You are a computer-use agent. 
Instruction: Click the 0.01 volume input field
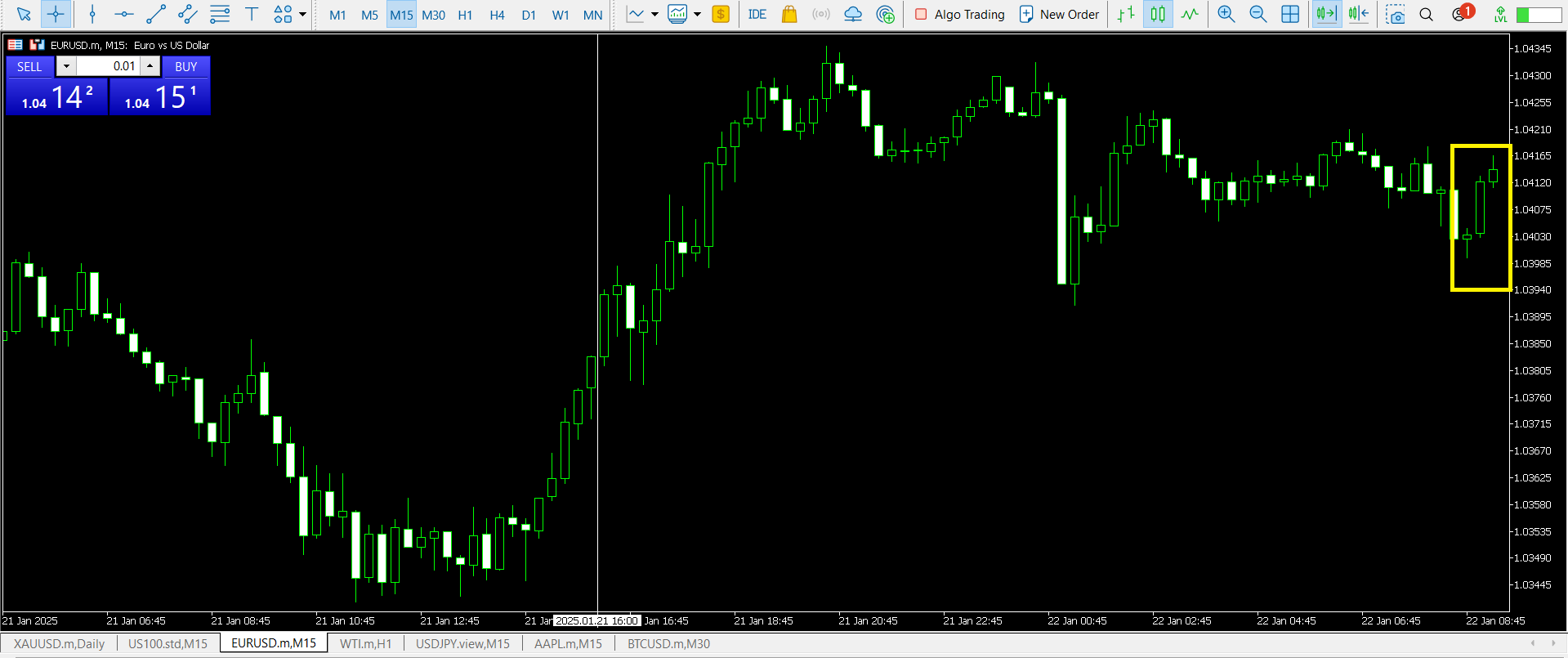109,66
